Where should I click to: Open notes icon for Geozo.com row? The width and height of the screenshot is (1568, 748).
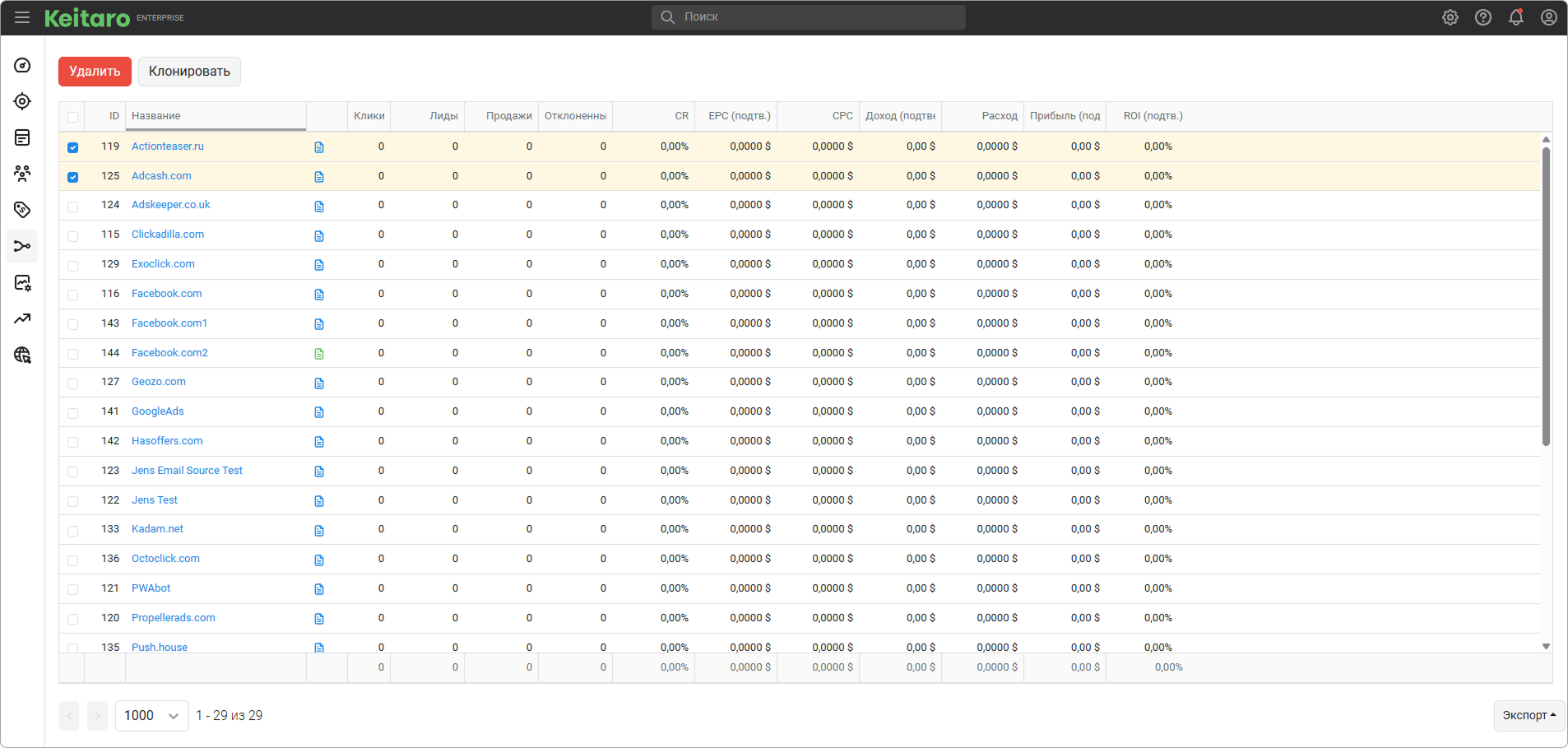[x=319, y=383]
